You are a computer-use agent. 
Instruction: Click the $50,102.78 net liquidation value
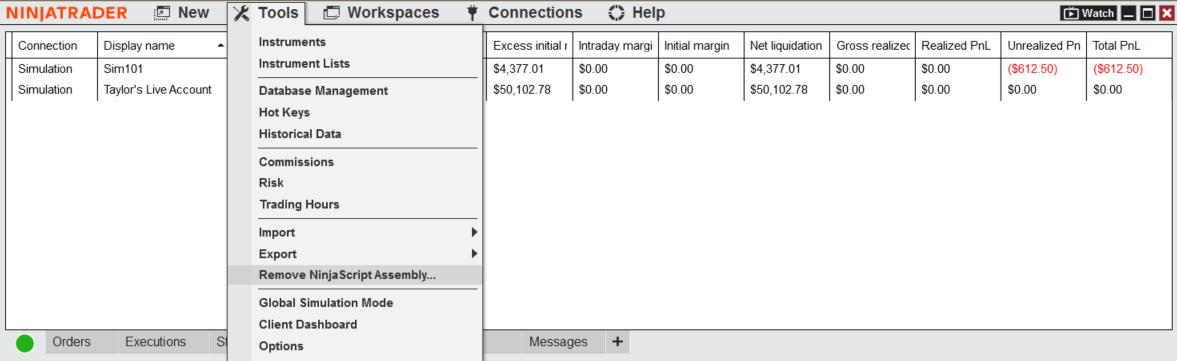point(778,90)
